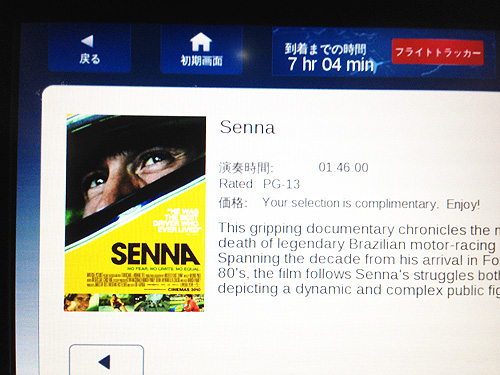
Task: Select the Senna movie poster
Action: click(x=135, y=213)
